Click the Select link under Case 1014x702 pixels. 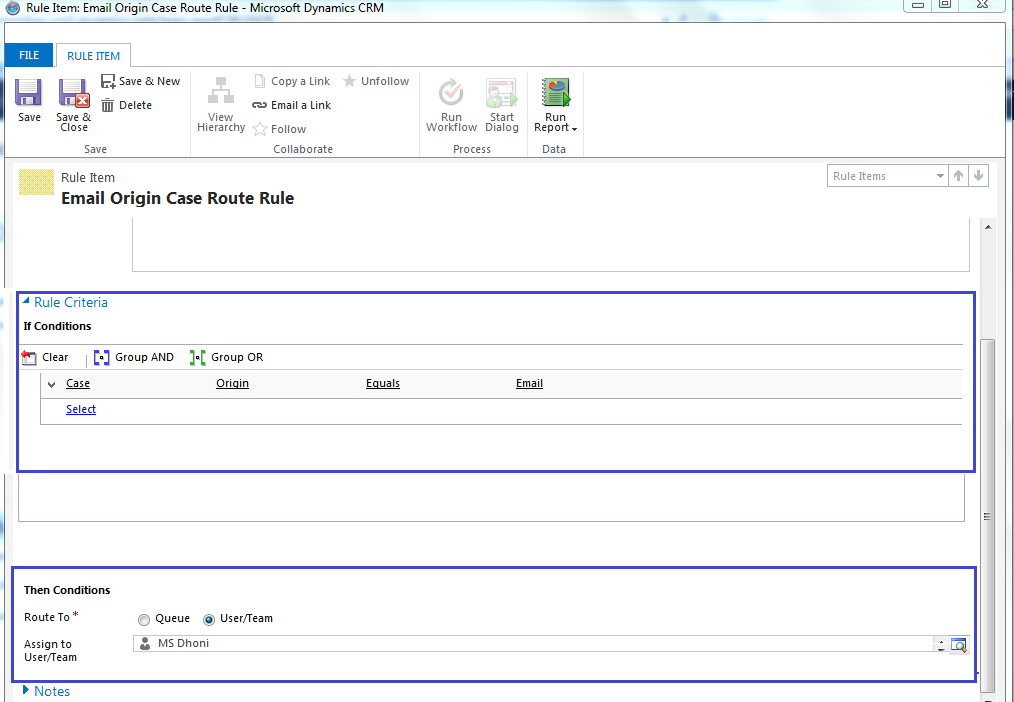(80, 408)
